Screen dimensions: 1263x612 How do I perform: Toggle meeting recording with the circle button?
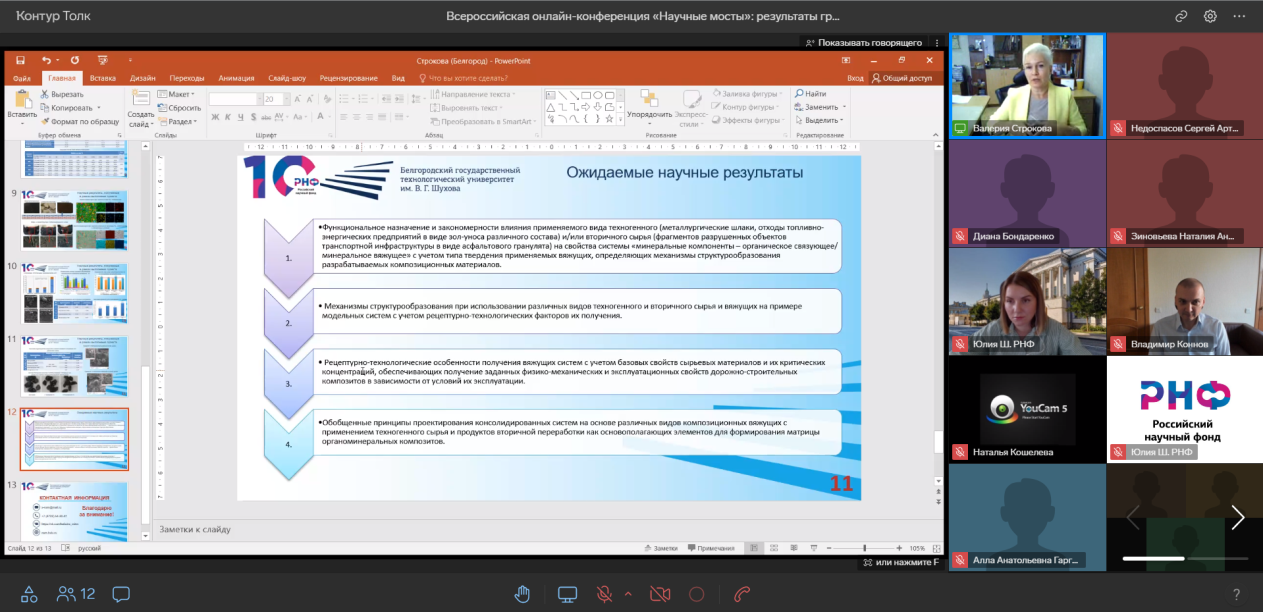coord(697,594)
